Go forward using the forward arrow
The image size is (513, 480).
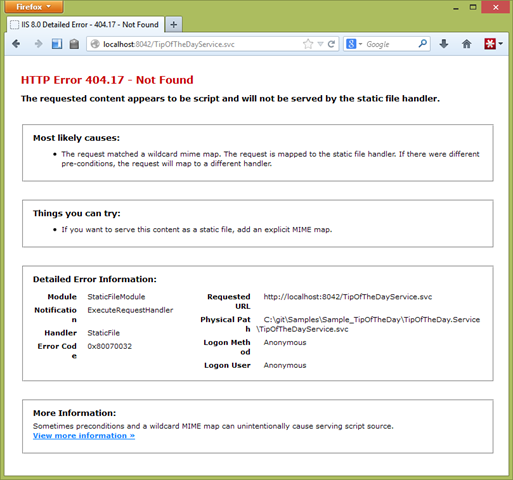[x=38, y=44]
